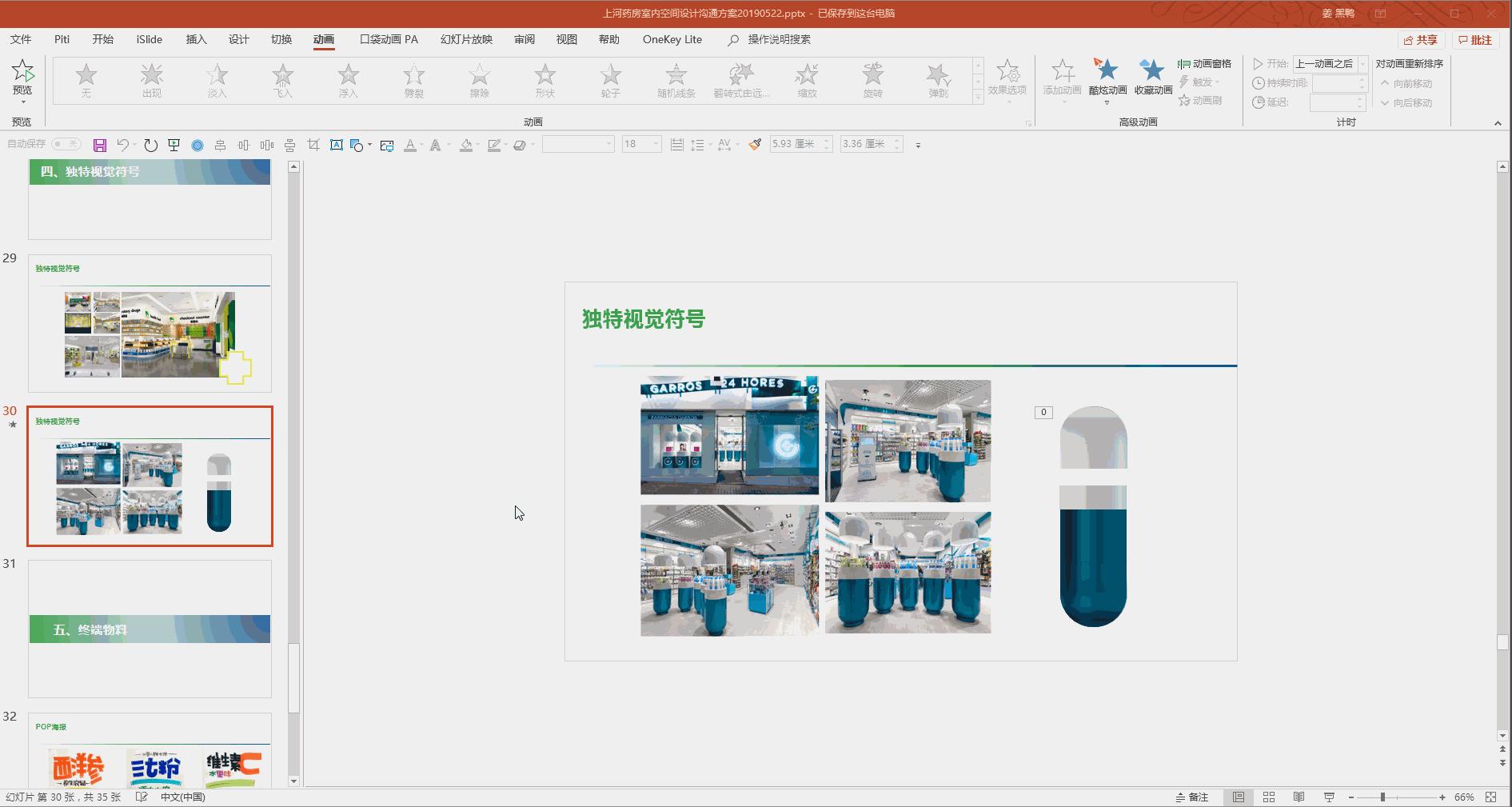The height and width of the screenshot is (807, 1512).
Task: Expand the animation effects gallery more arrow
Action: [x=978, y=97]
